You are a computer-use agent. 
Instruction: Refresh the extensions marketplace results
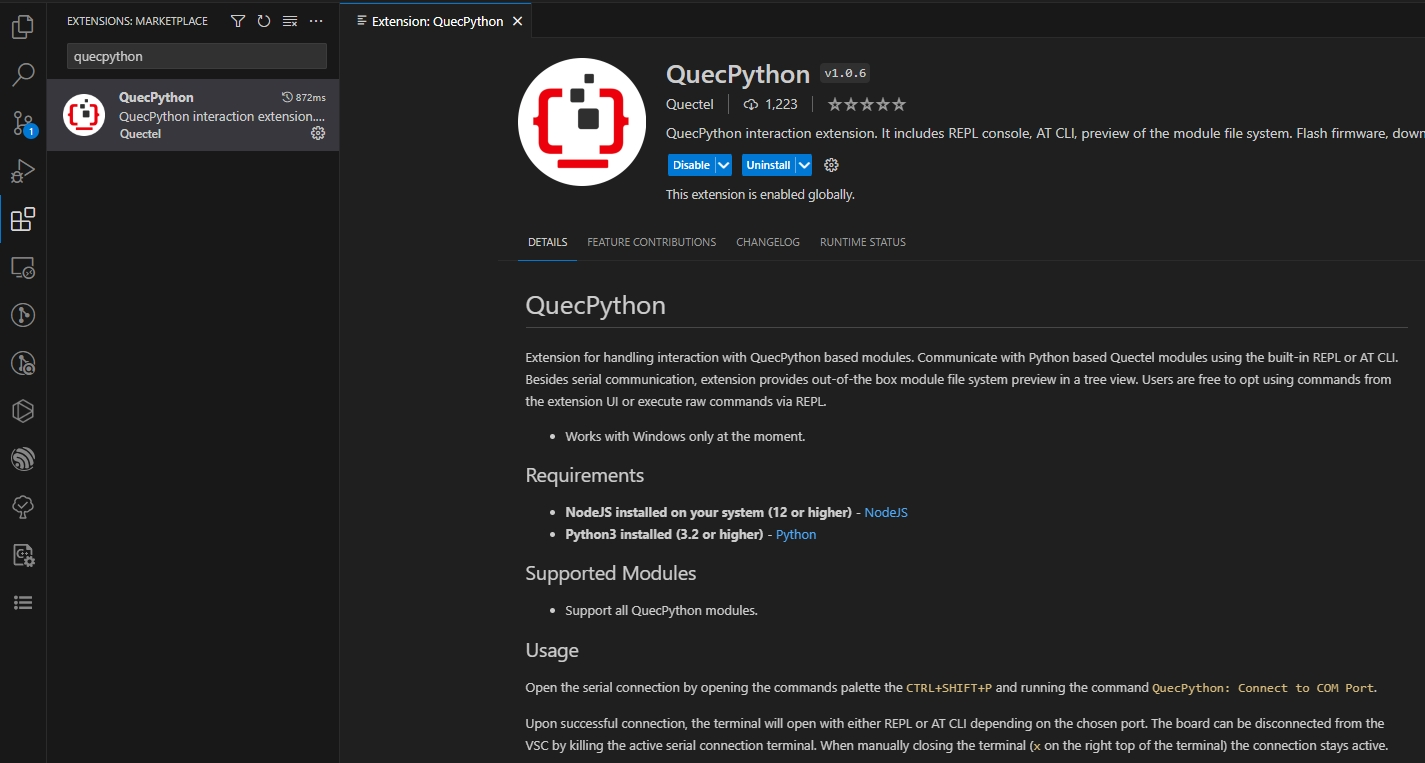pyautogui.click(x=263, y=20)
